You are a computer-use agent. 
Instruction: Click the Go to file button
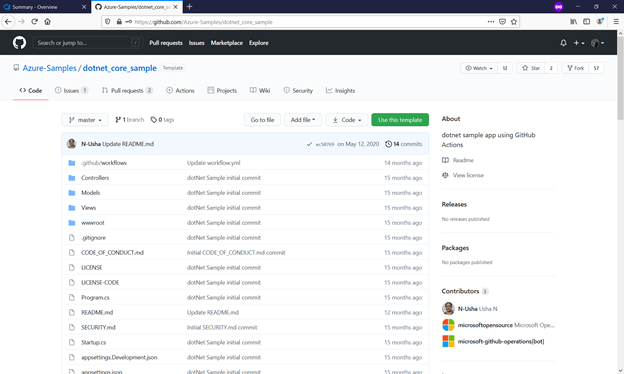point(262,120)
